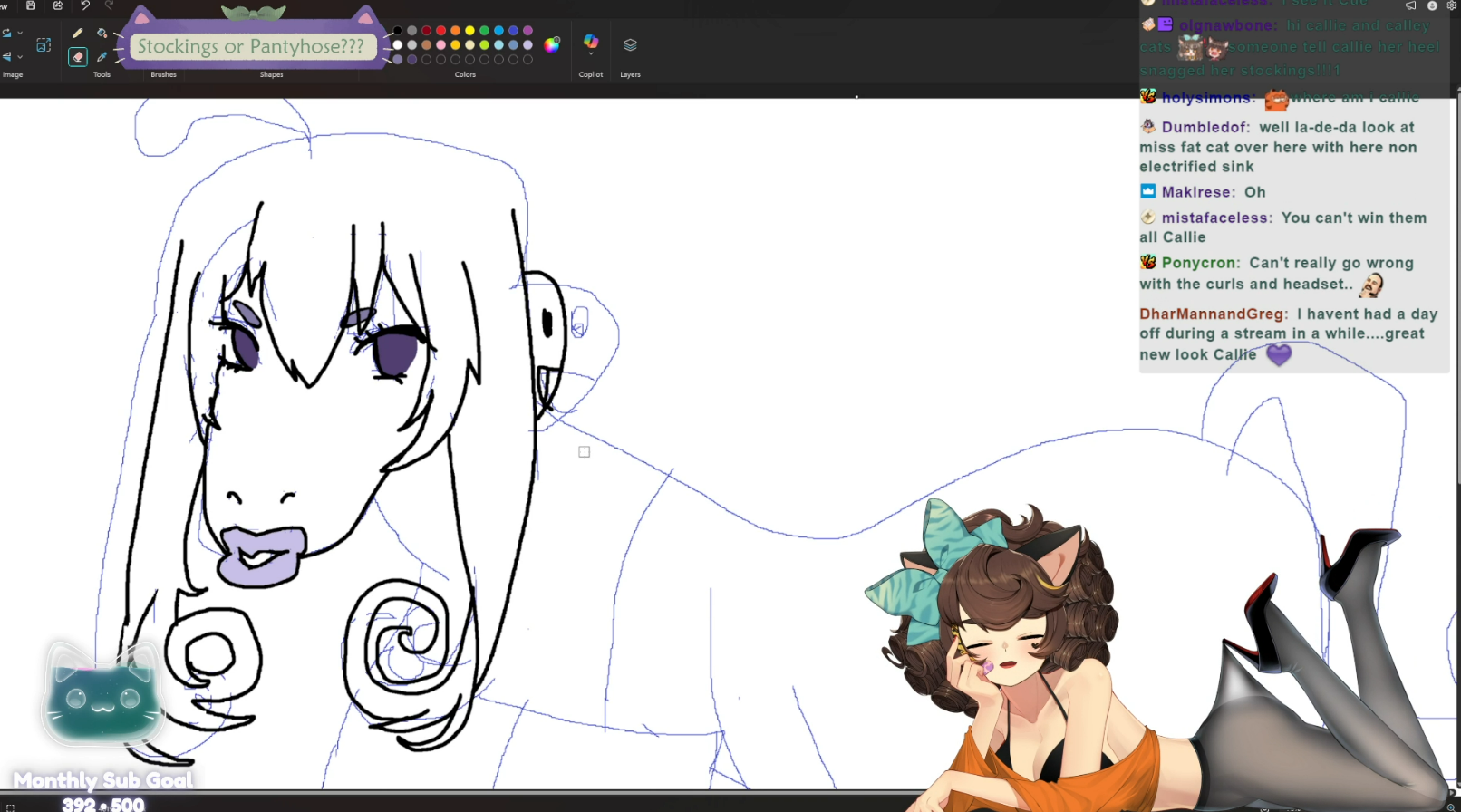Select the Fill bucket tool

pyautogui.click(x=102, y=34)
